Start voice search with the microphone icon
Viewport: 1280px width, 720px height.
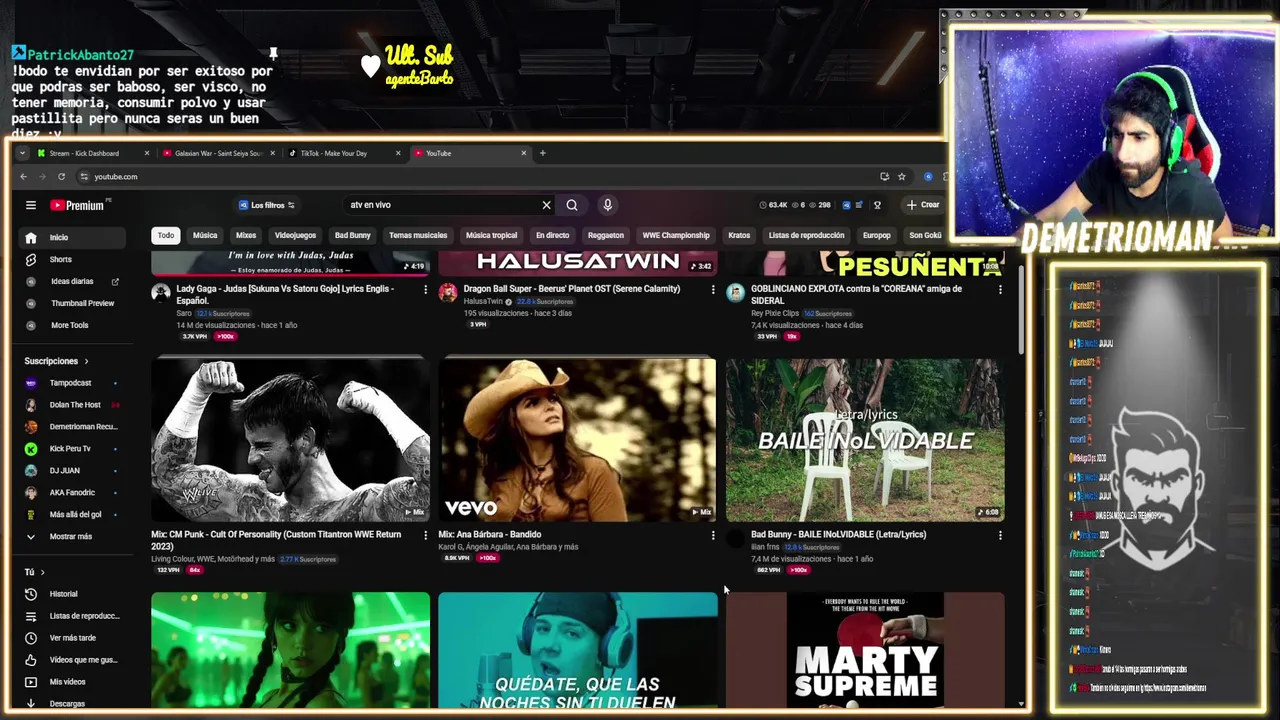pos(607,205)
